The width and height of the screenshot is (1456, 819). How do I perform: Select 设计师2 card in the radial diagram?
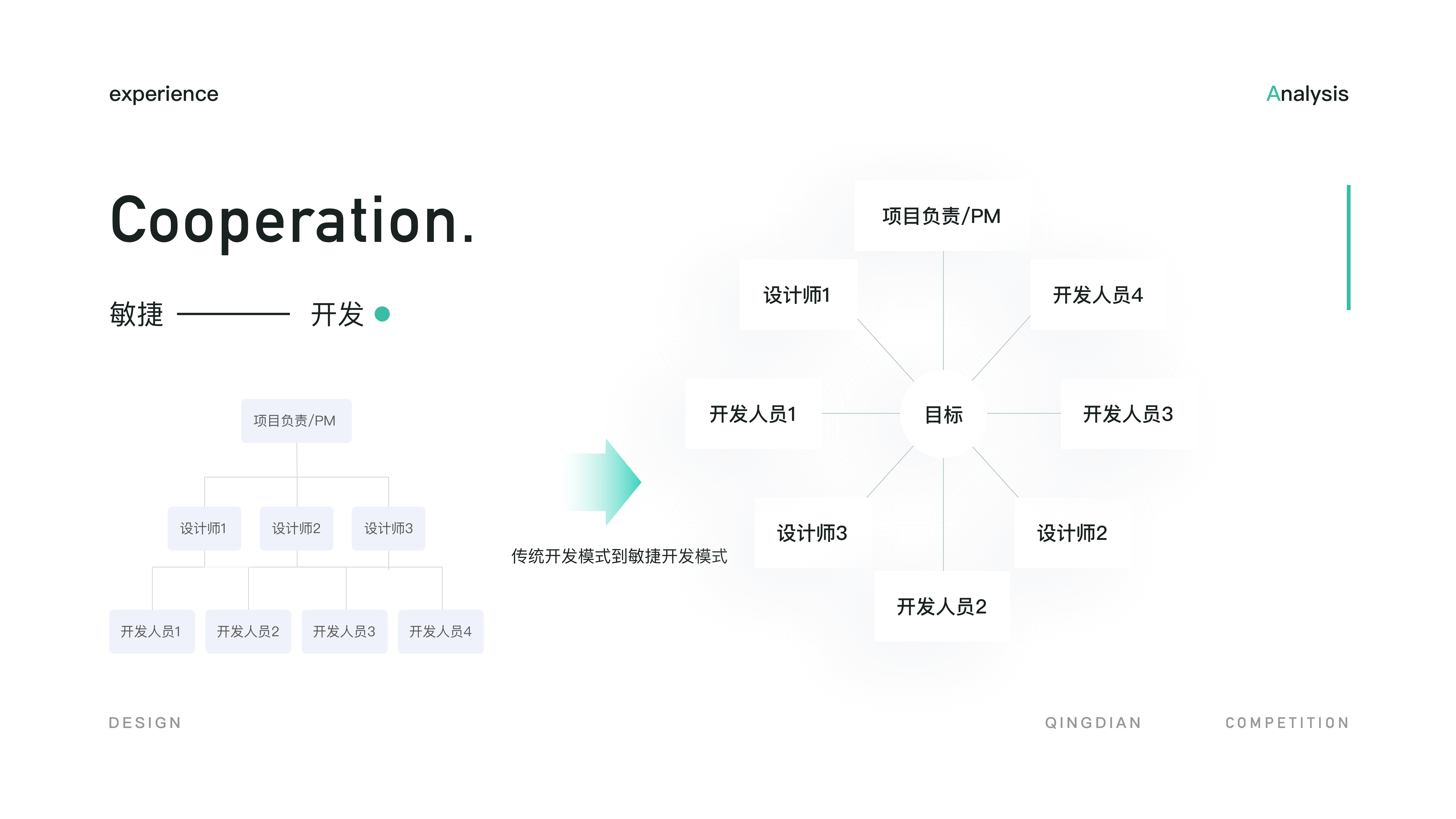pos(1073,533)
